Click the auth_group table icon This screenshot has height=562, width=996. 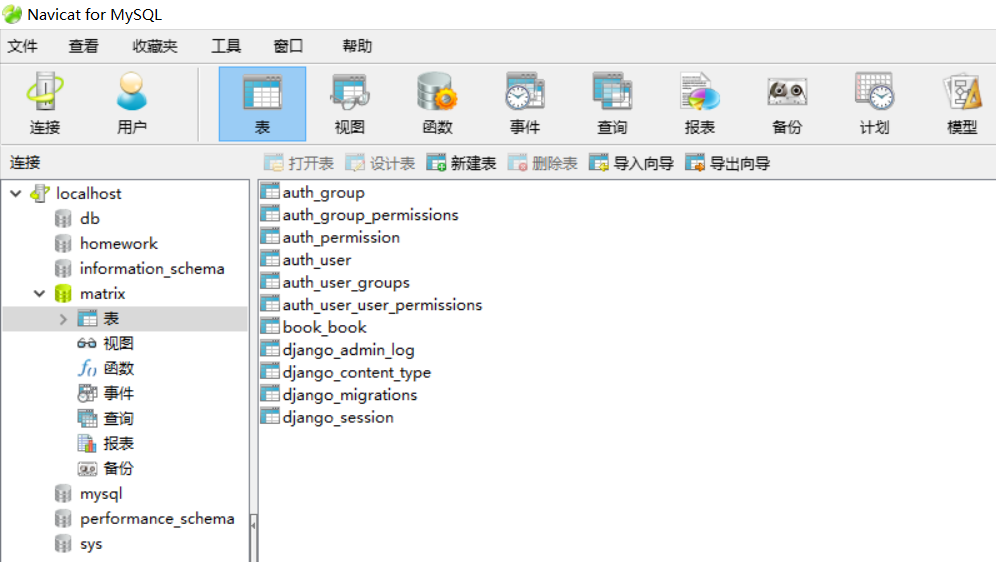pos(271,192)
